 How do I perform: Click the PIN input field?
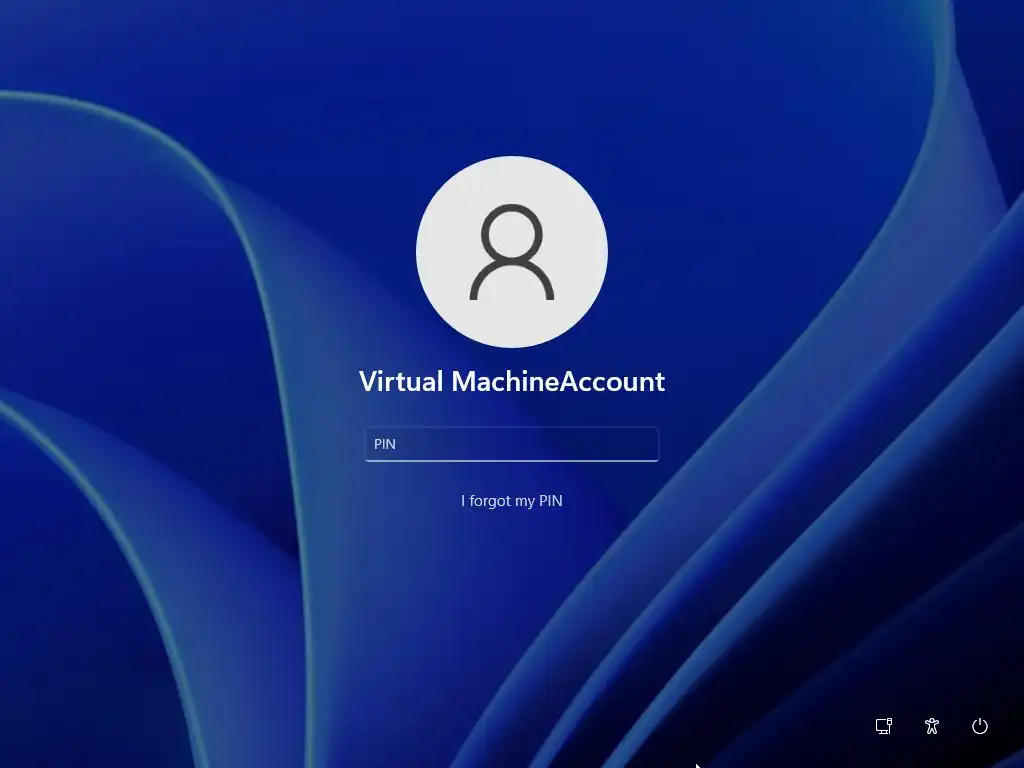pos(511,444)
